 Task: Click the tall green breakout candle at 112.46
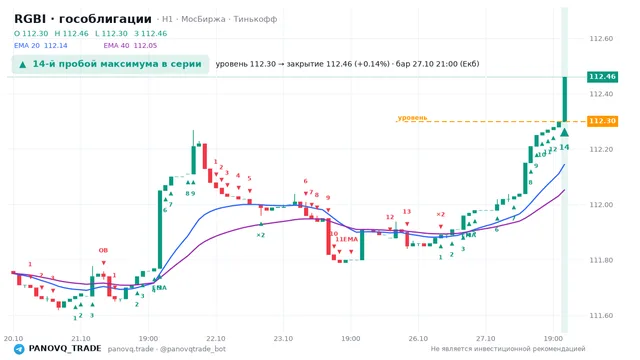click(x=565, y=99)
